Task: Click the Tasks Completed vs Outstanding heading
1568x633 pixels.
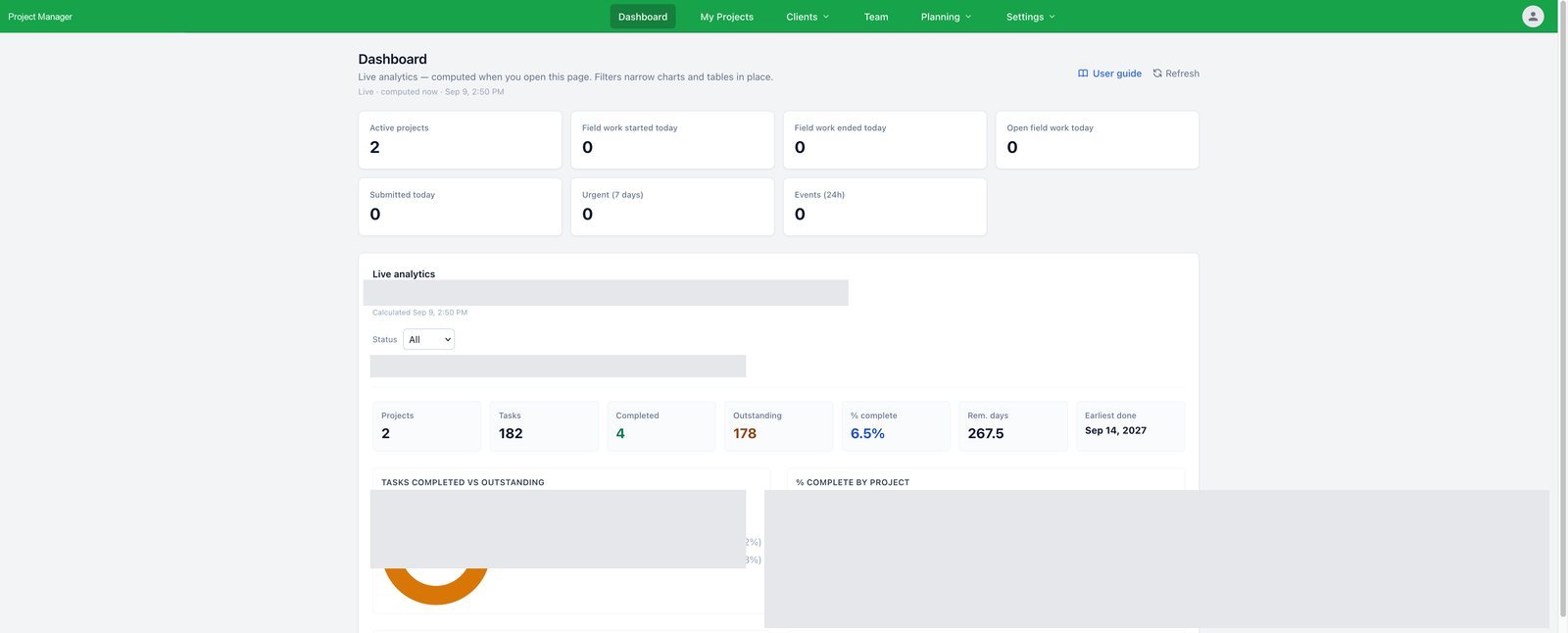Action: click(x=463, y=482)
